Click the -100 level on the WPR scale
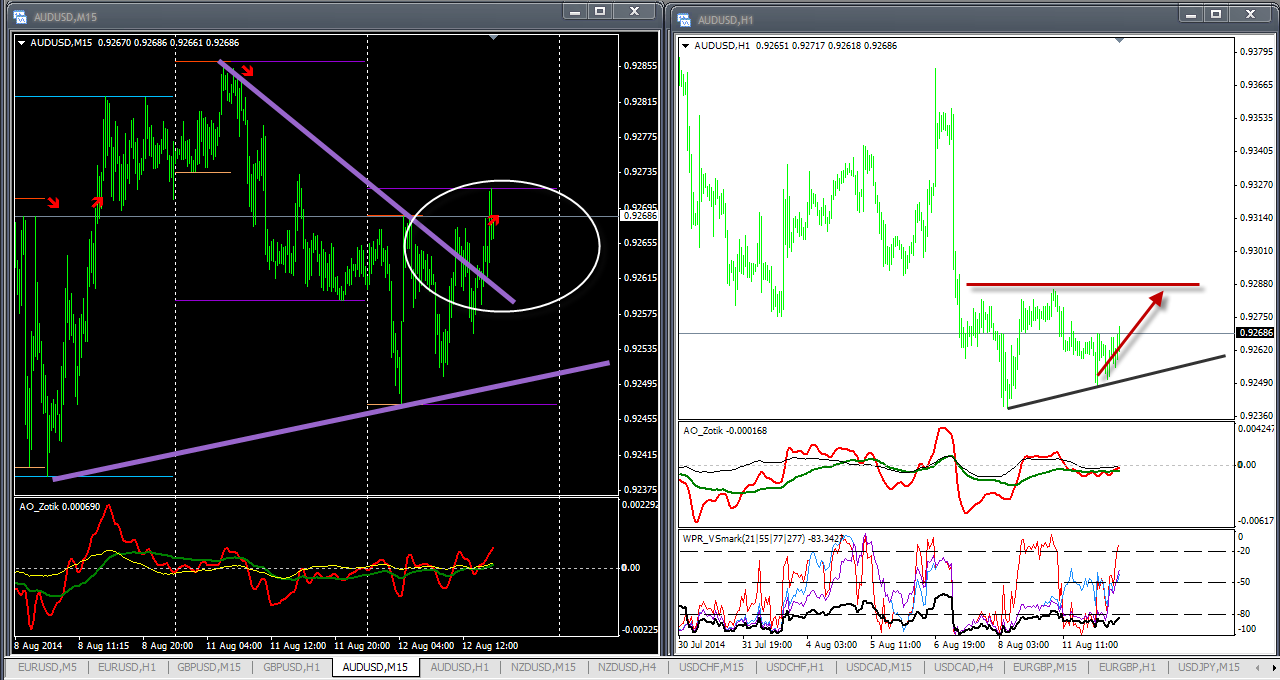1280x680 pixels. pyautogui.click(x=1246, y=629)
